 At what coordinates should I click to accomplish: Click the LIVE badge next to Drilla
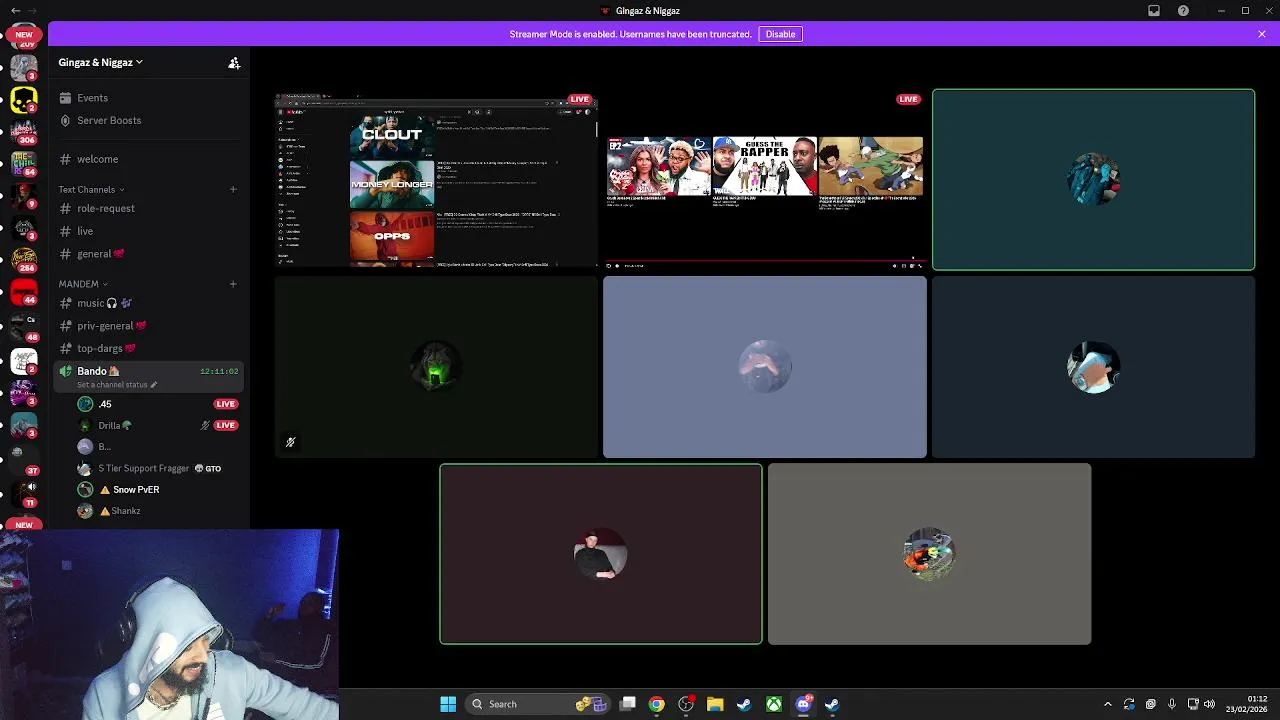225,425
